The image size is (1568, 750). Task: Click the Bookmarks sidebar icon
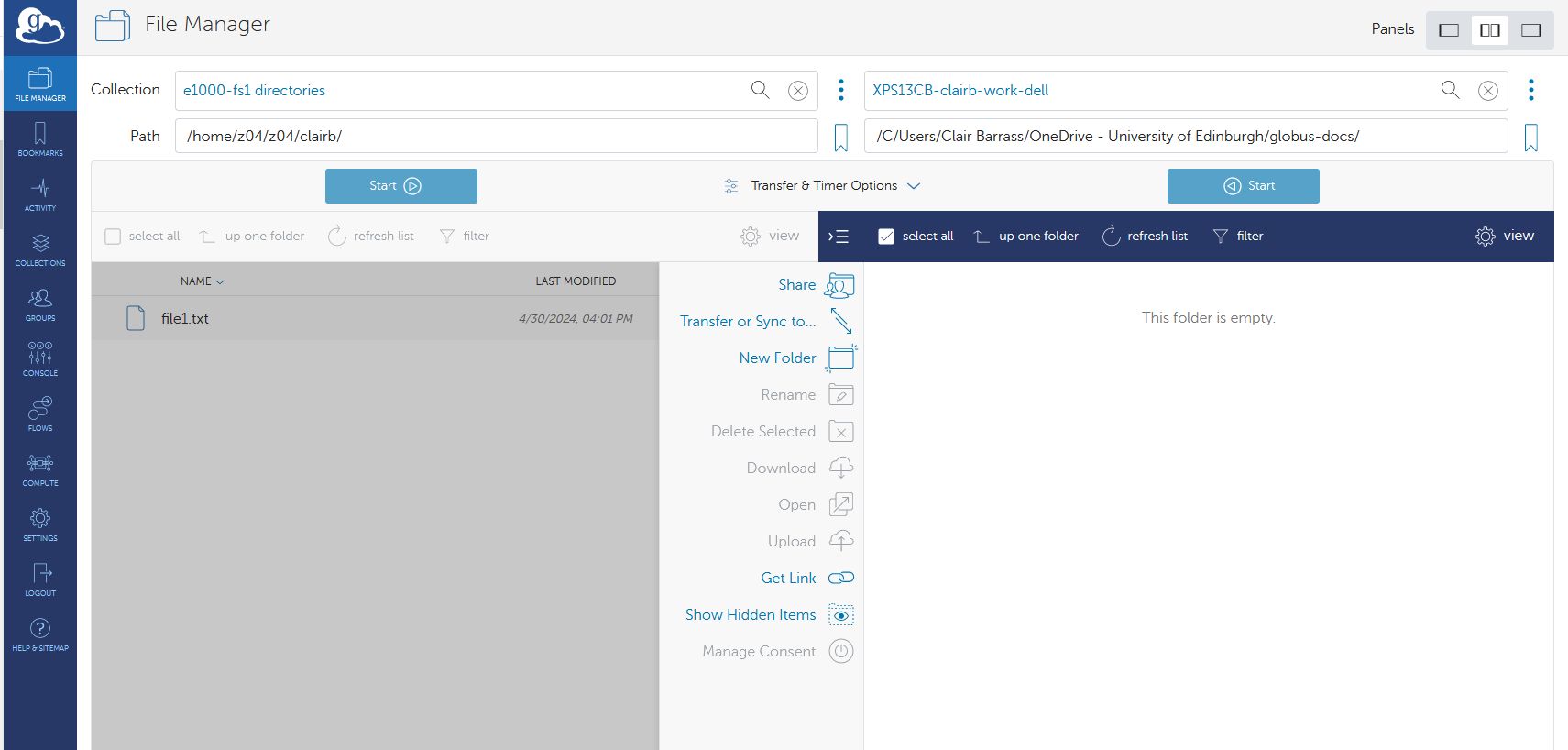(40, 139)
